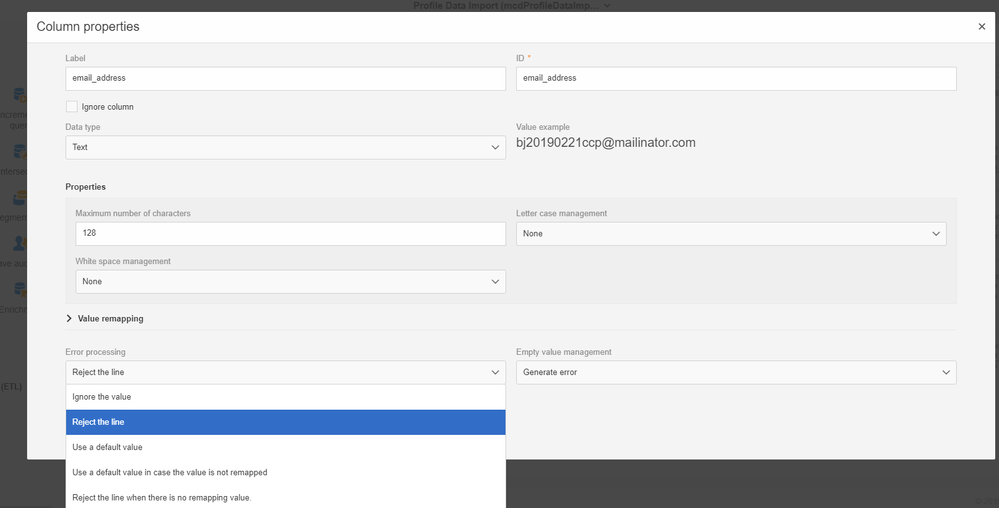Select reject line when no remapping value
Screen dimensions: 999x508
point(285,497)
